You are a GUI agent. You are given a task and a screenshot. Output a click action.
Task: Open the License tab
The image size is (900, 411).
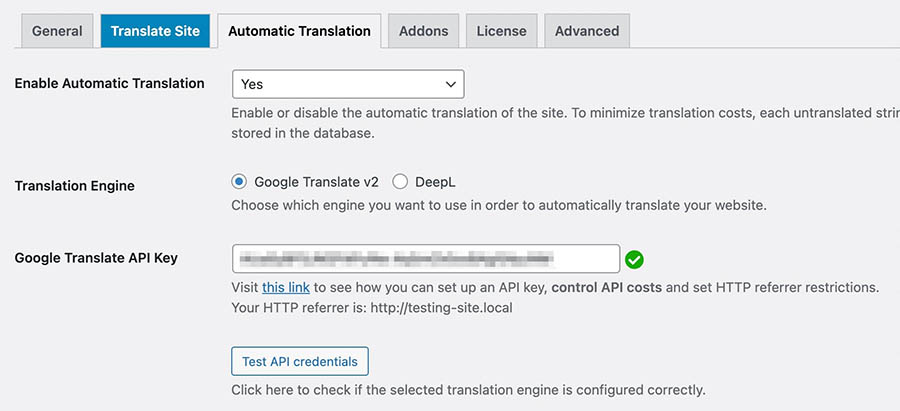[x=501, y=31]
